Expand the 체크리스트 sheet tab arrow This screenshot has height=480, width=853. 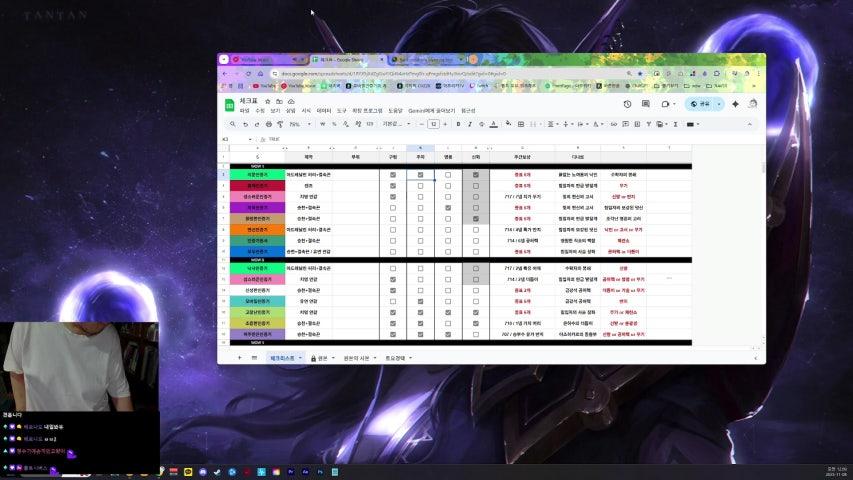300,357
